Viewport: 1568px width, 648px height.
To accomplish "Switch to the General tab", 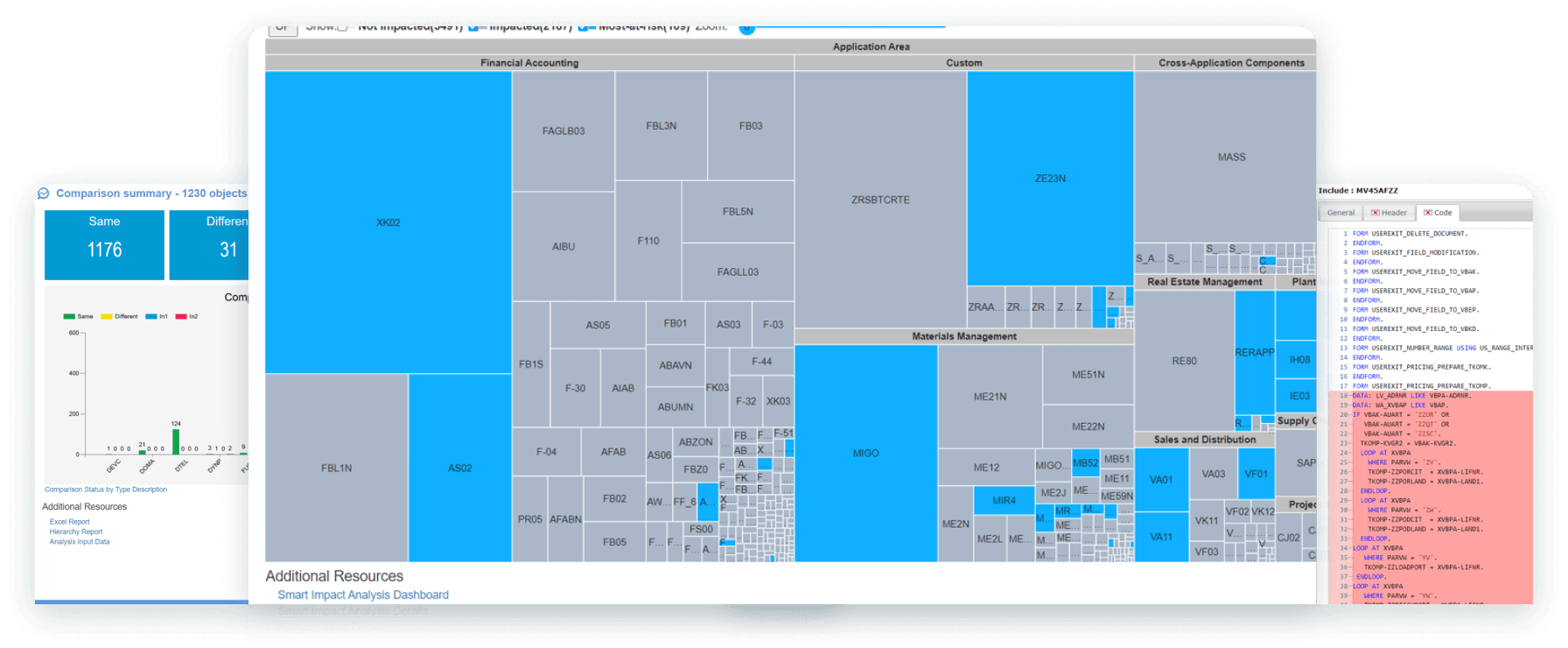I will point(1340,213).
